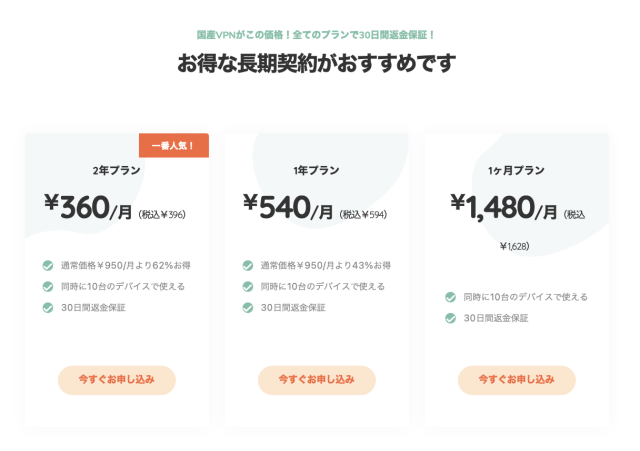The width and height of the screenshot is (640, 451).
Task: Click check icon beside 2-year refund guarantee
Action: point(48,307)
